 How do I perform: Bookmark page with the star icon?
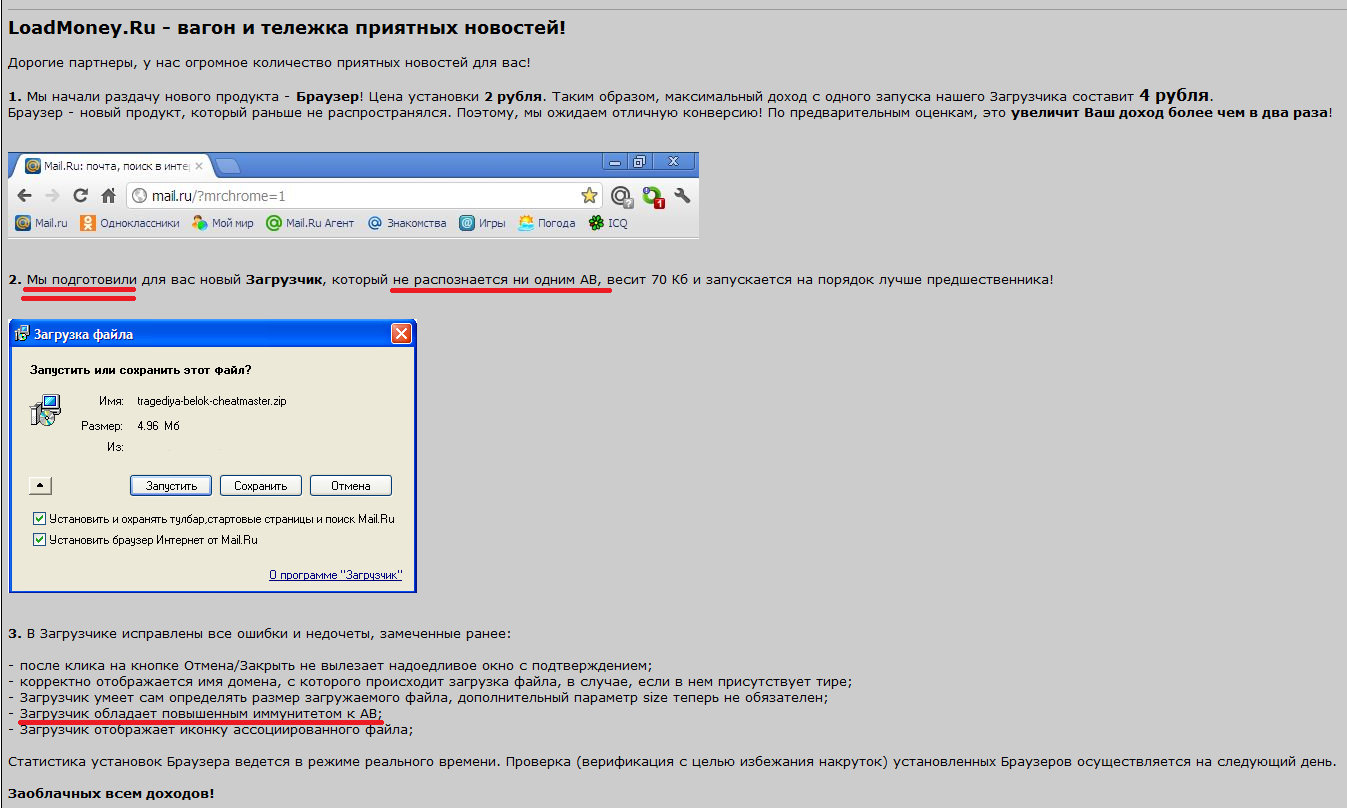(x=589, y=195)
